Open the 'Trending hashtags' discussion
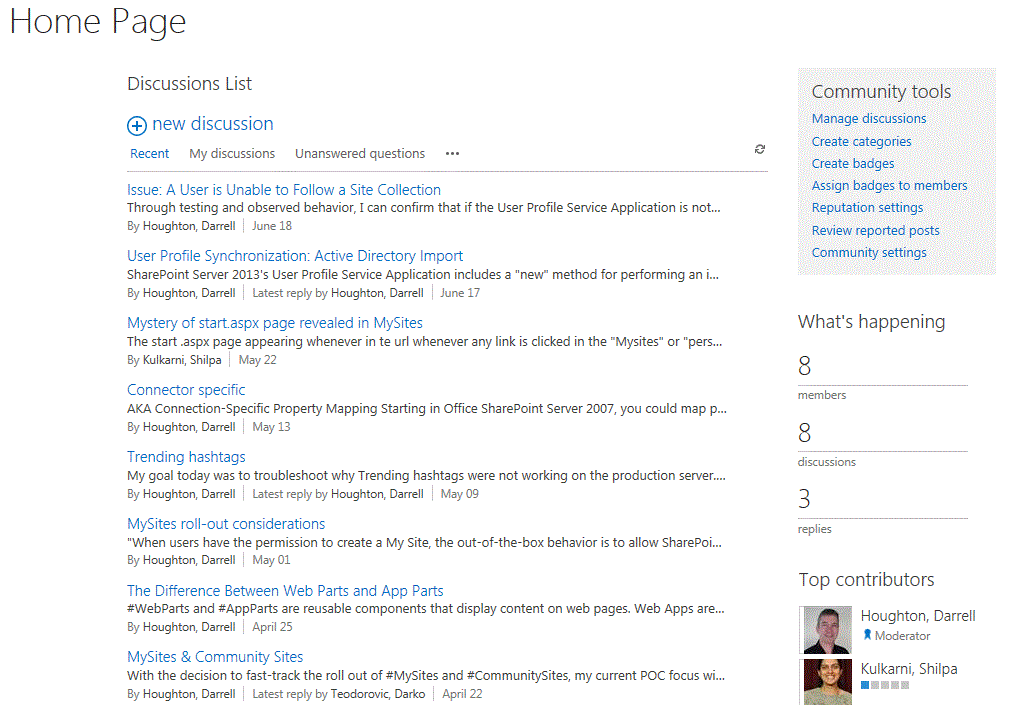The image size is (1022, 705). pyautogui.click(x=186, y=457)
